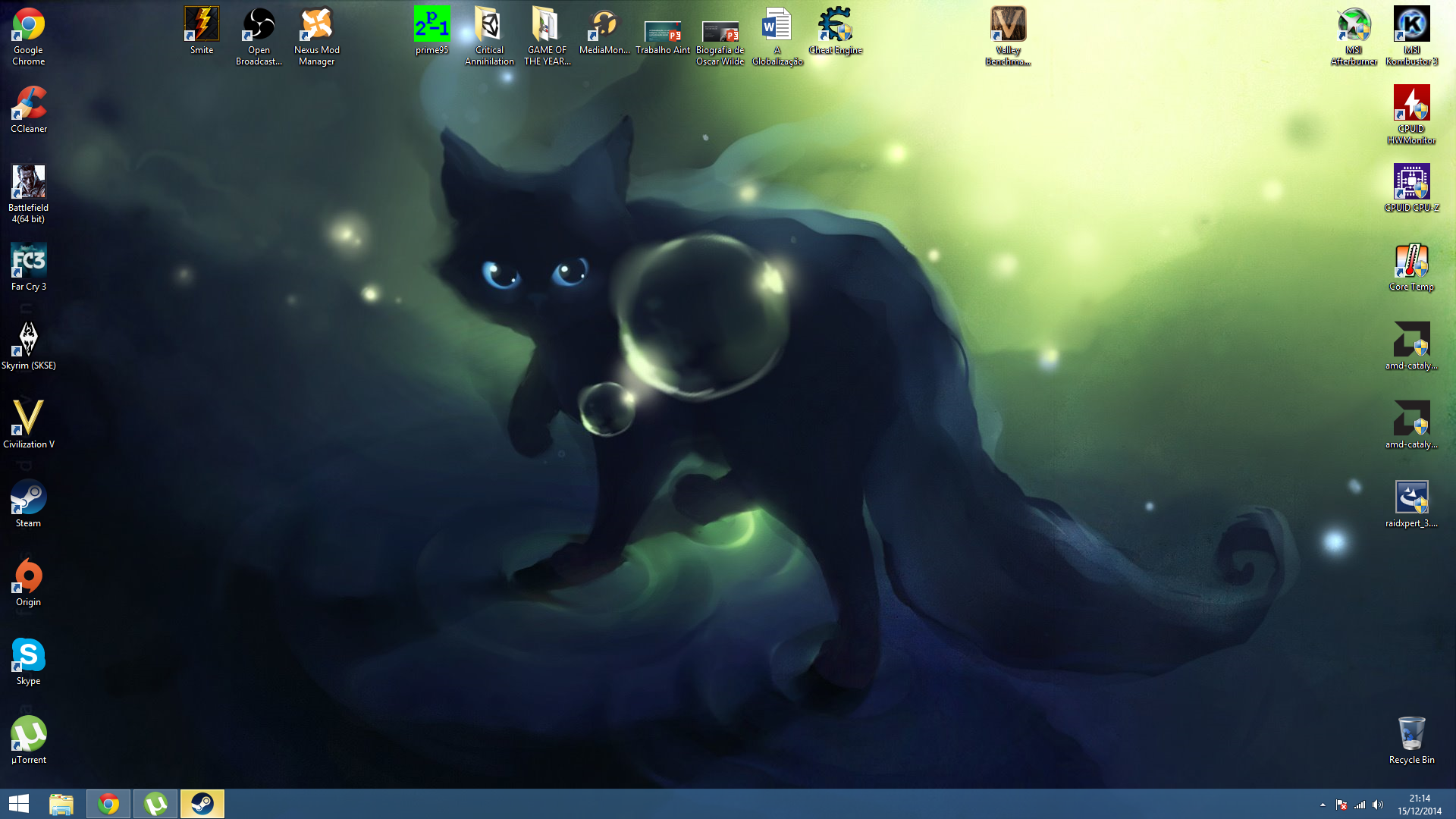Switch to Steam in the taskbar
This screenshot has height=819, width=1456.
click(202, 804)
